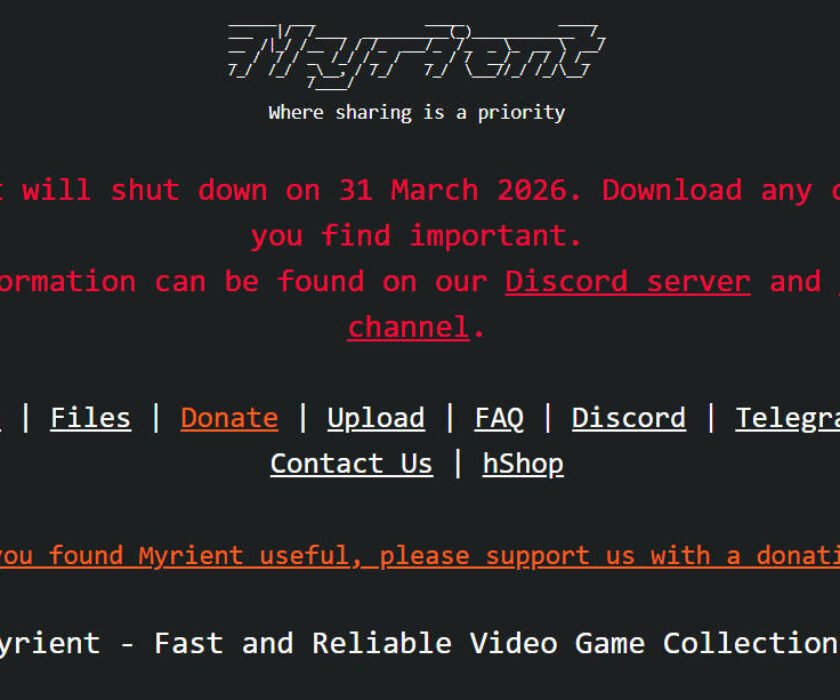
Task: Click the 'can be found on our' text
Action: pyautogui.click(x=321, y=282)
